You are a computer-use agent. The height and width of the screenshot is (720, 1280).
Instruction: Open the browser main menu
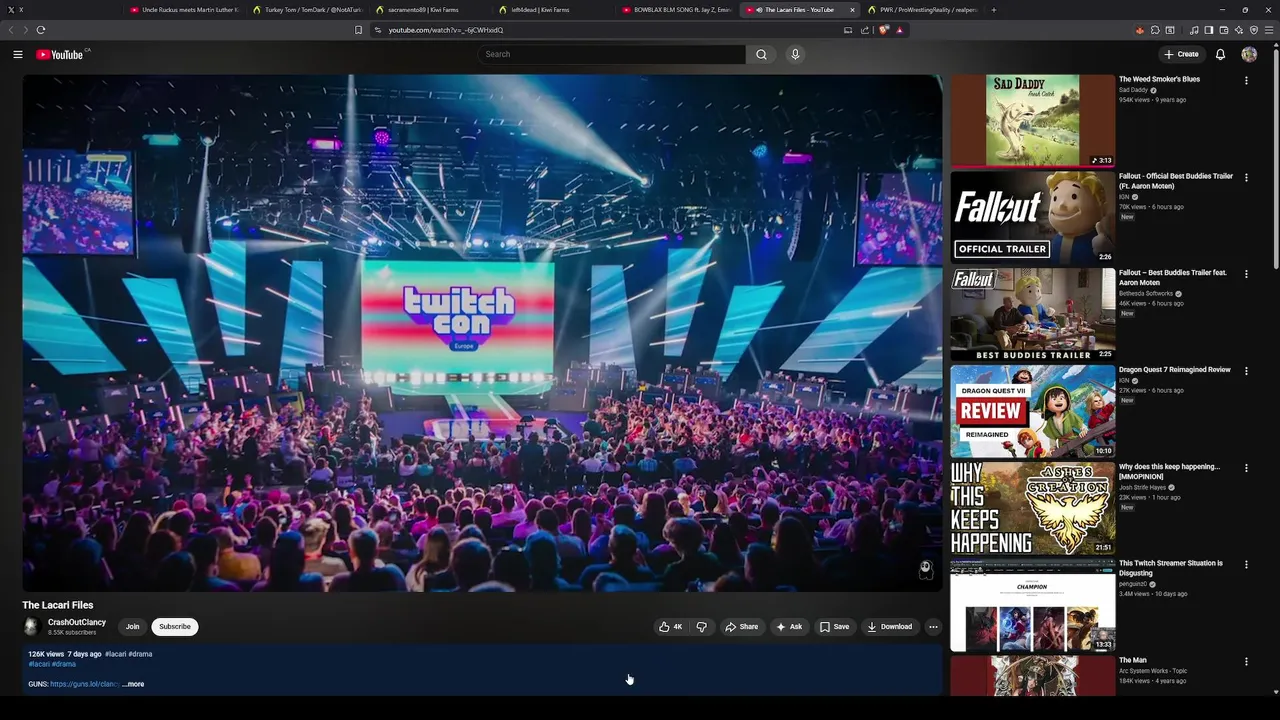pos(1269,30)
